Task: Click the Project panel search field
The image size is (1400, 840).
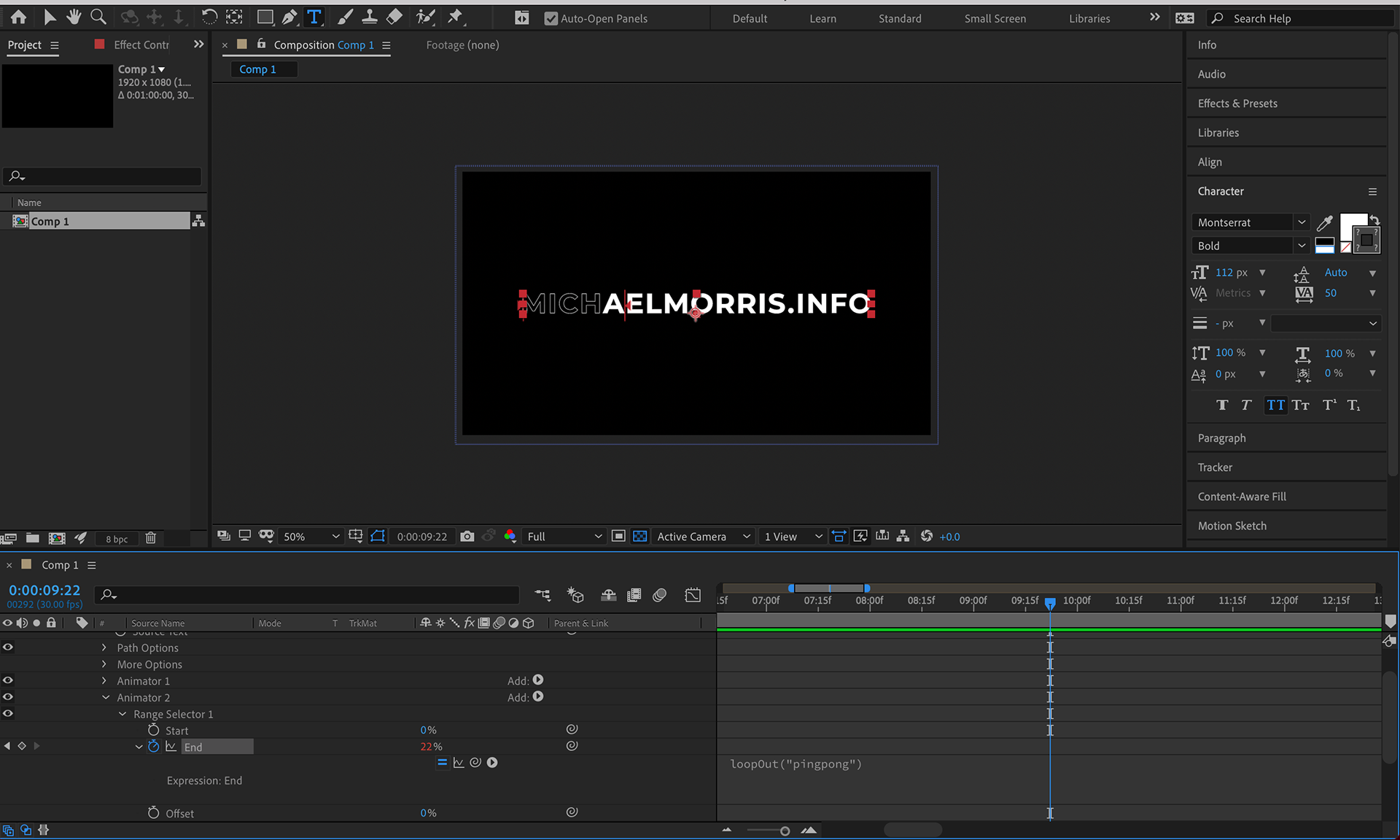Action: [102, 176]
